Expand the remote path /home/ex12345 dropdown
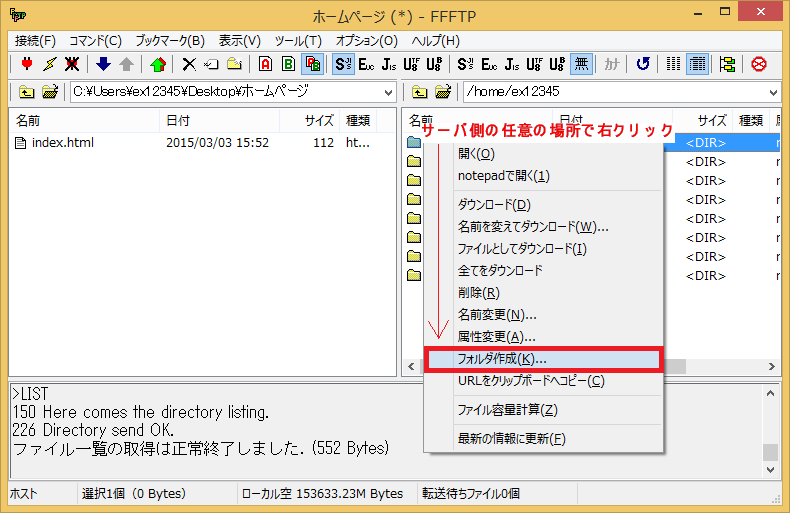This screenshot has height=513, width=790. click(x=773, y=92)
